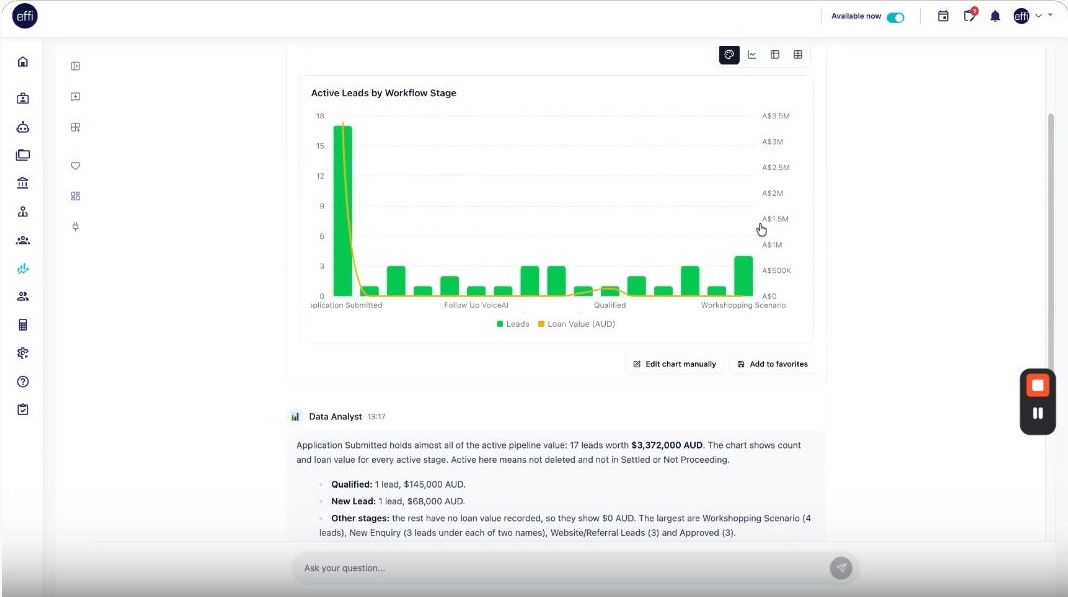The height and width of the screenshot is (597, 1068).
Task: Click the Active Leads by Workflow Stage title
Action: point(383,93)
